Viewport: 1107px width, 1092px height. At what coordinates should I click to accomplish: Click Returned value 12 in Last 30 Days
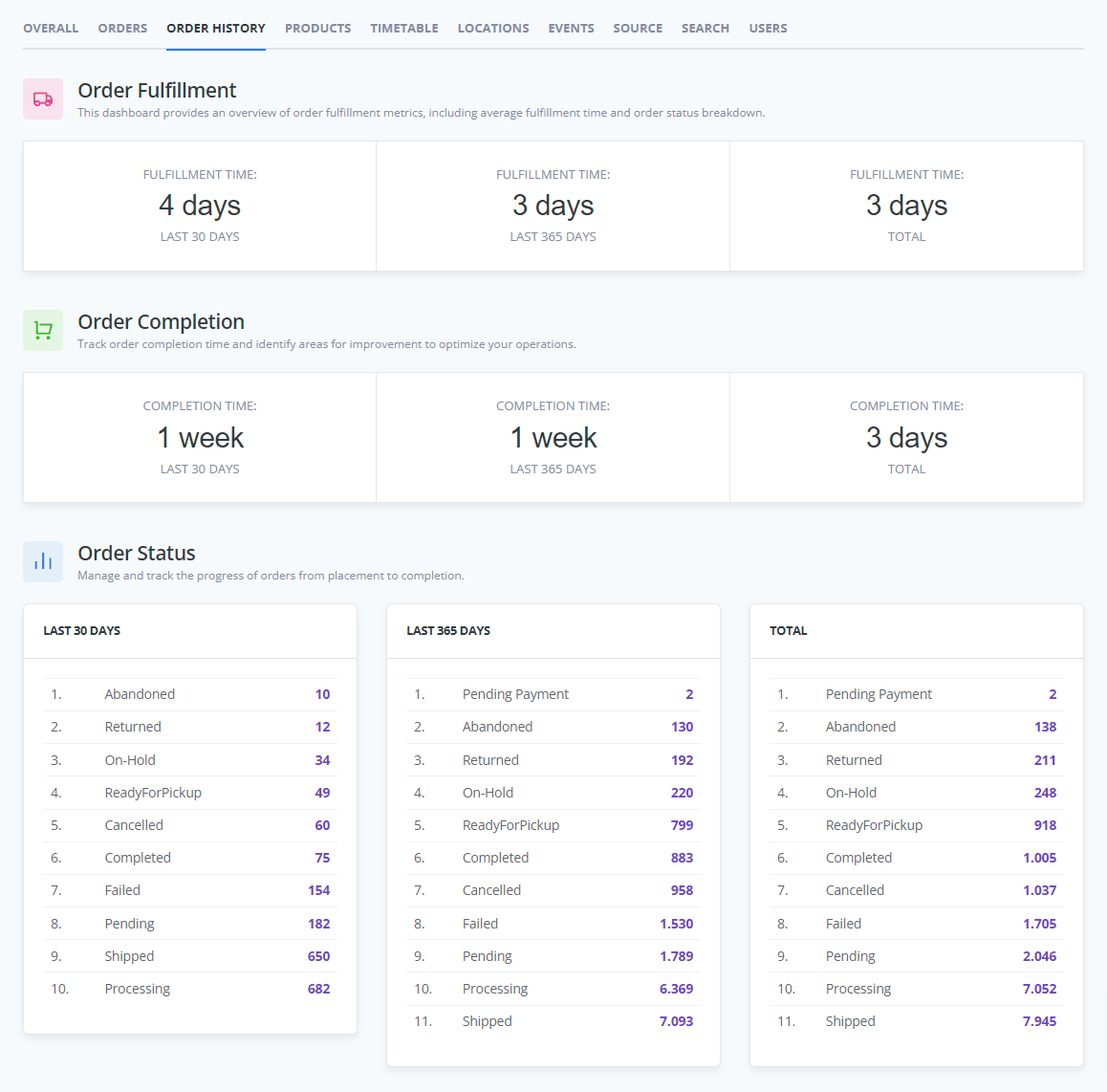point(323,727)
